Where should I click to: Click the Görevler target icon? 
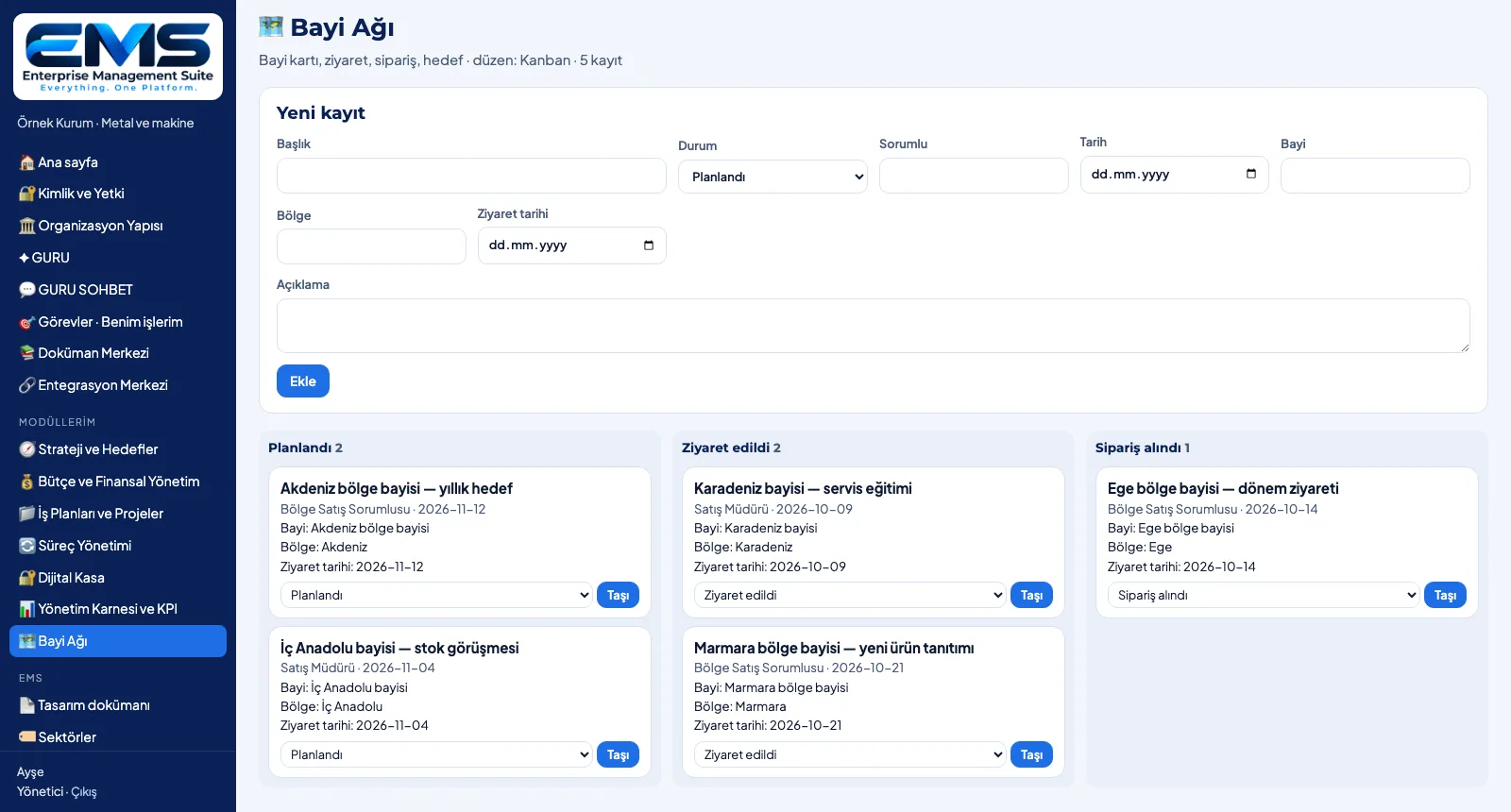click(x=27, y=322)
